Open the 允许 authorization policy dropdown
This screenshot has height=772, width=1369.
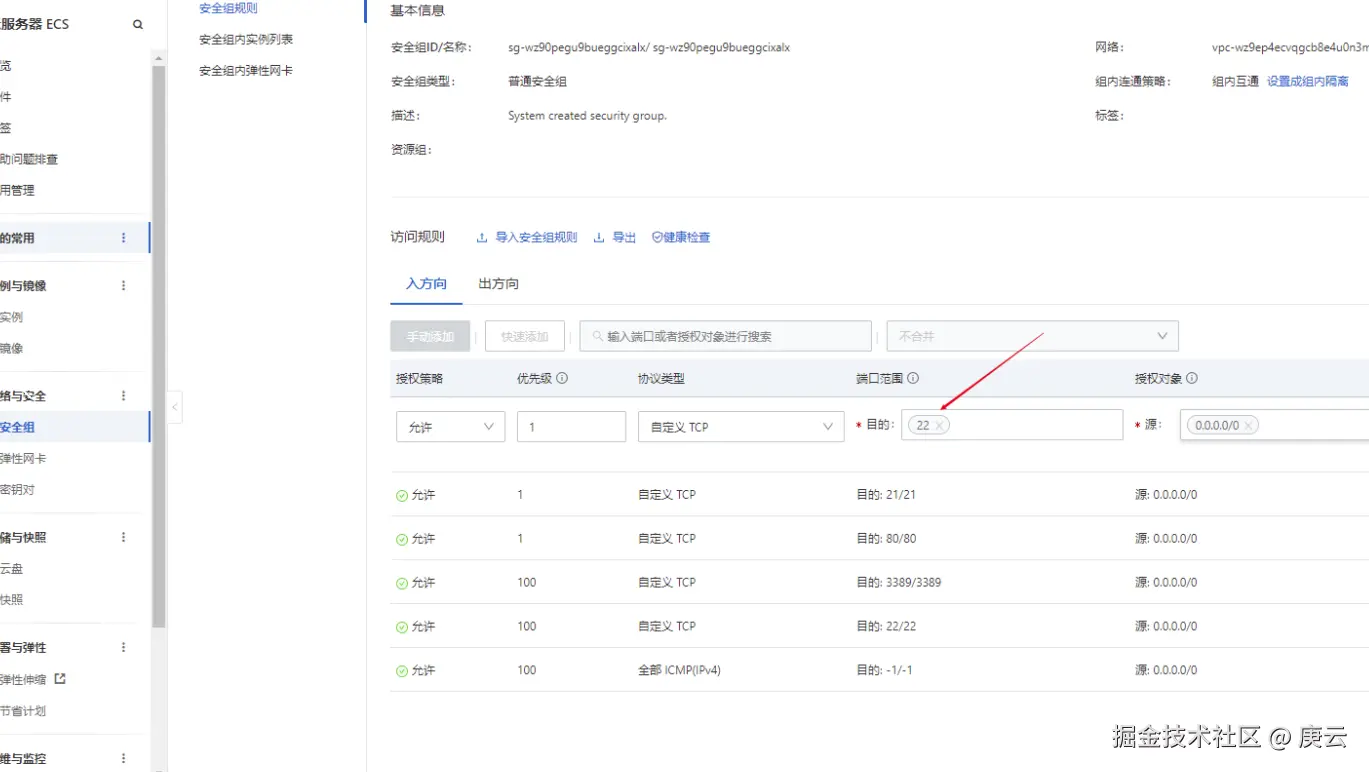click(450, 426)
